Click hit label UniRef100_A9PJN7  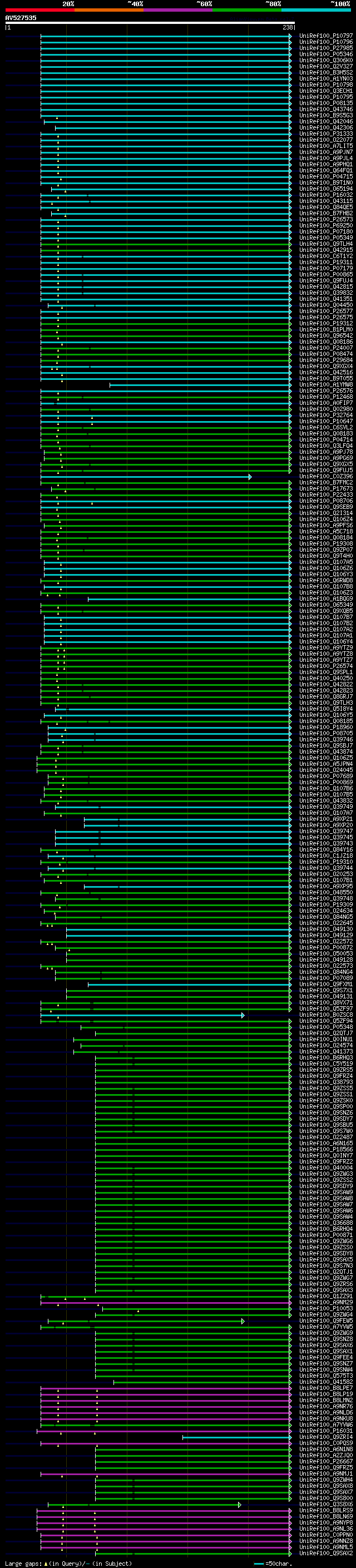(326, 152)
